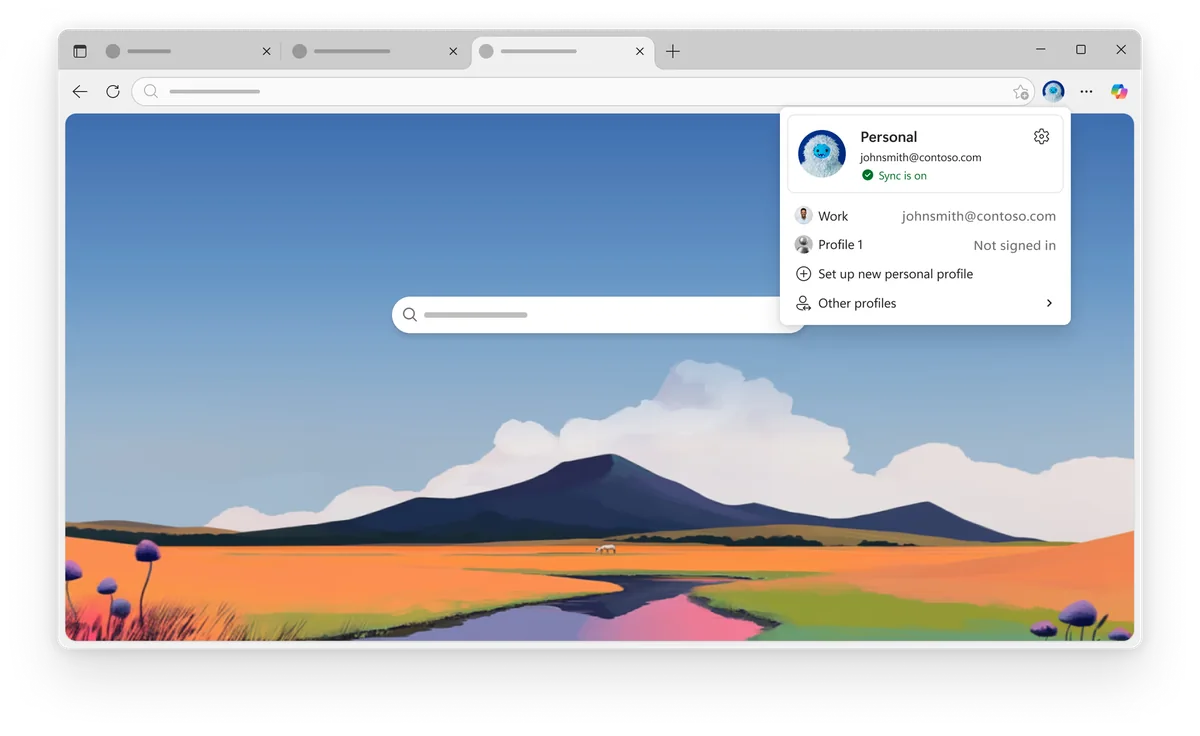This screenshot has height=736, width=1200.
Task: Click the Other profiles people icon
Action: click(x=803, y=303)
